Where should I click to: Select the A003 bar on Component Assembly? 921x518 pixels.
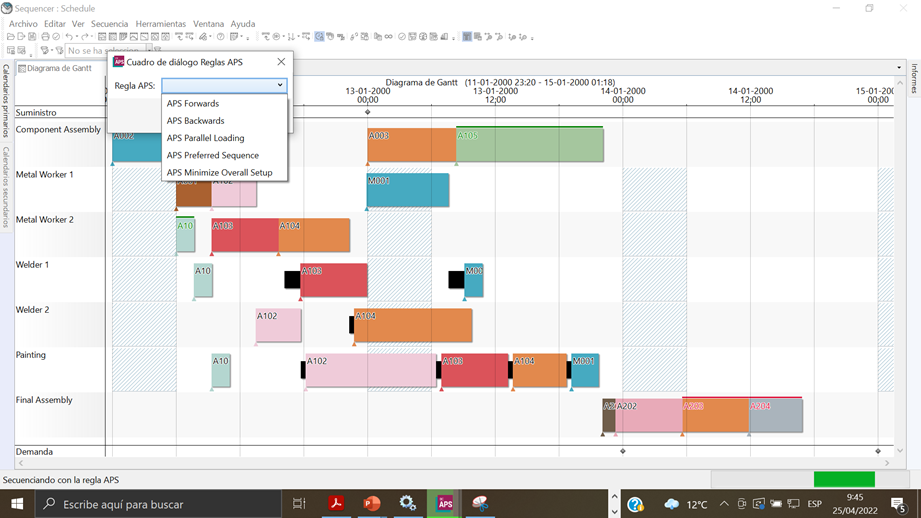point(412,145)
